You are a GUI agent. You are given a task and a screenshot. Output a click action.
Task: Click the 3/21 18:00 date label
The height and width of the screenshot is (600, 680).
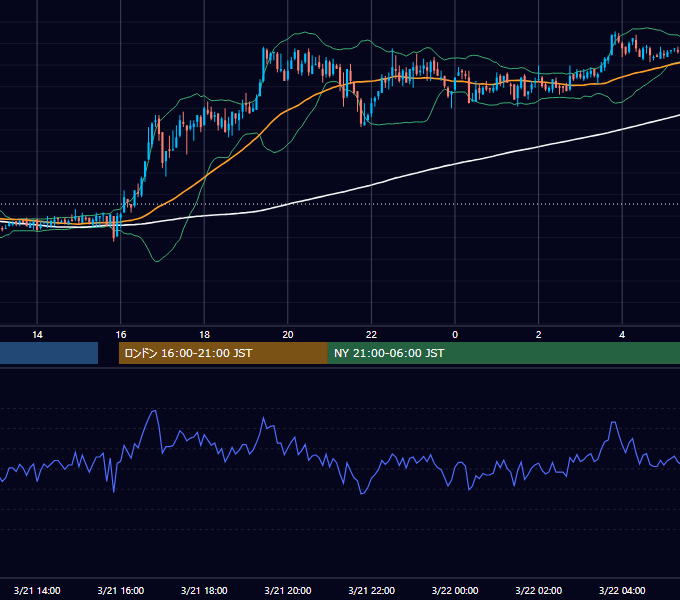[x=204, y=590]
